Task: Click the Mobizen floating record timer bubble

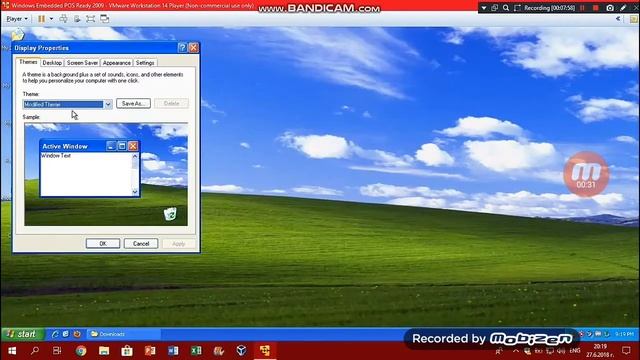Action: pyautogui.click(x=586, y=174)
